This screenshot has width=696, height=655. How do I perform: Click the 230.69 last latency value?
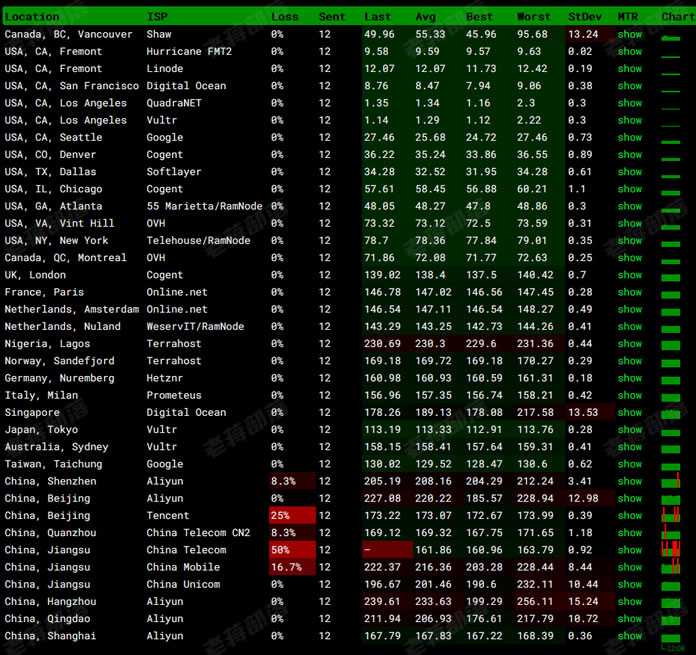[x=382, y=344]
